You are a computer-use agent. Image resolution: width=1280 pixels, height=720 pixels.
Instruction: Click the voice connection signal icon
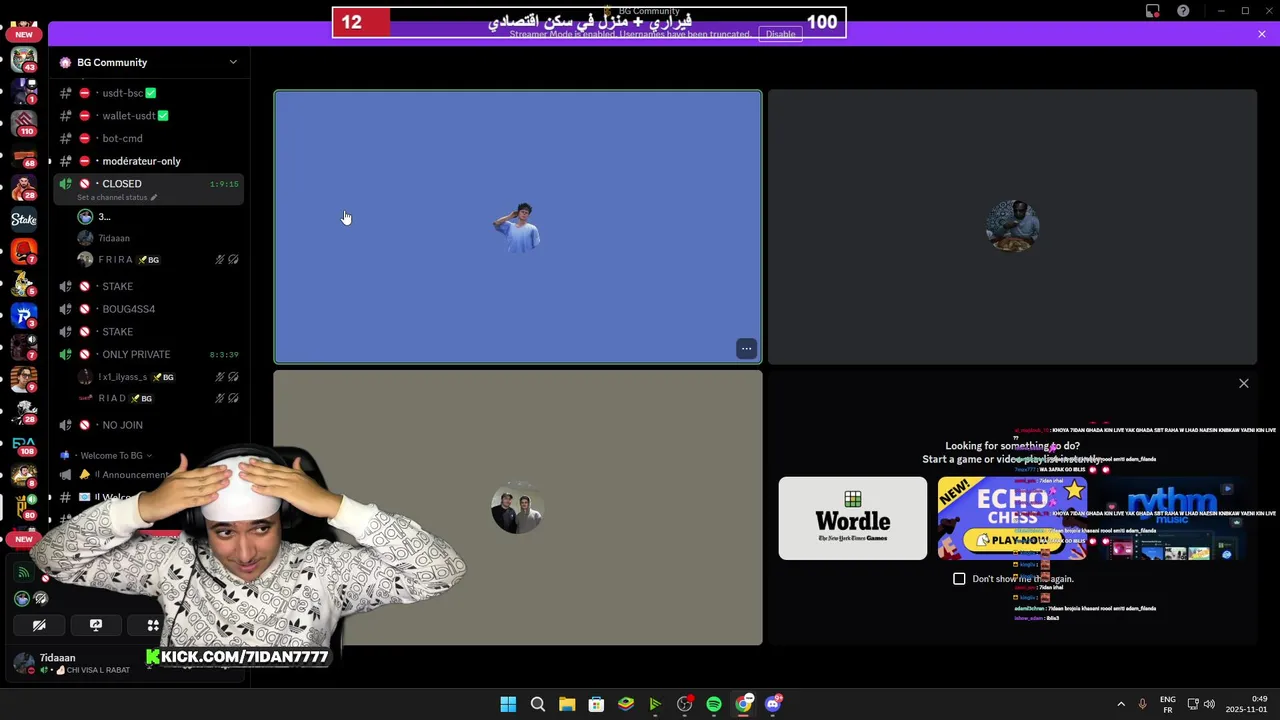(x=24, y=572)
